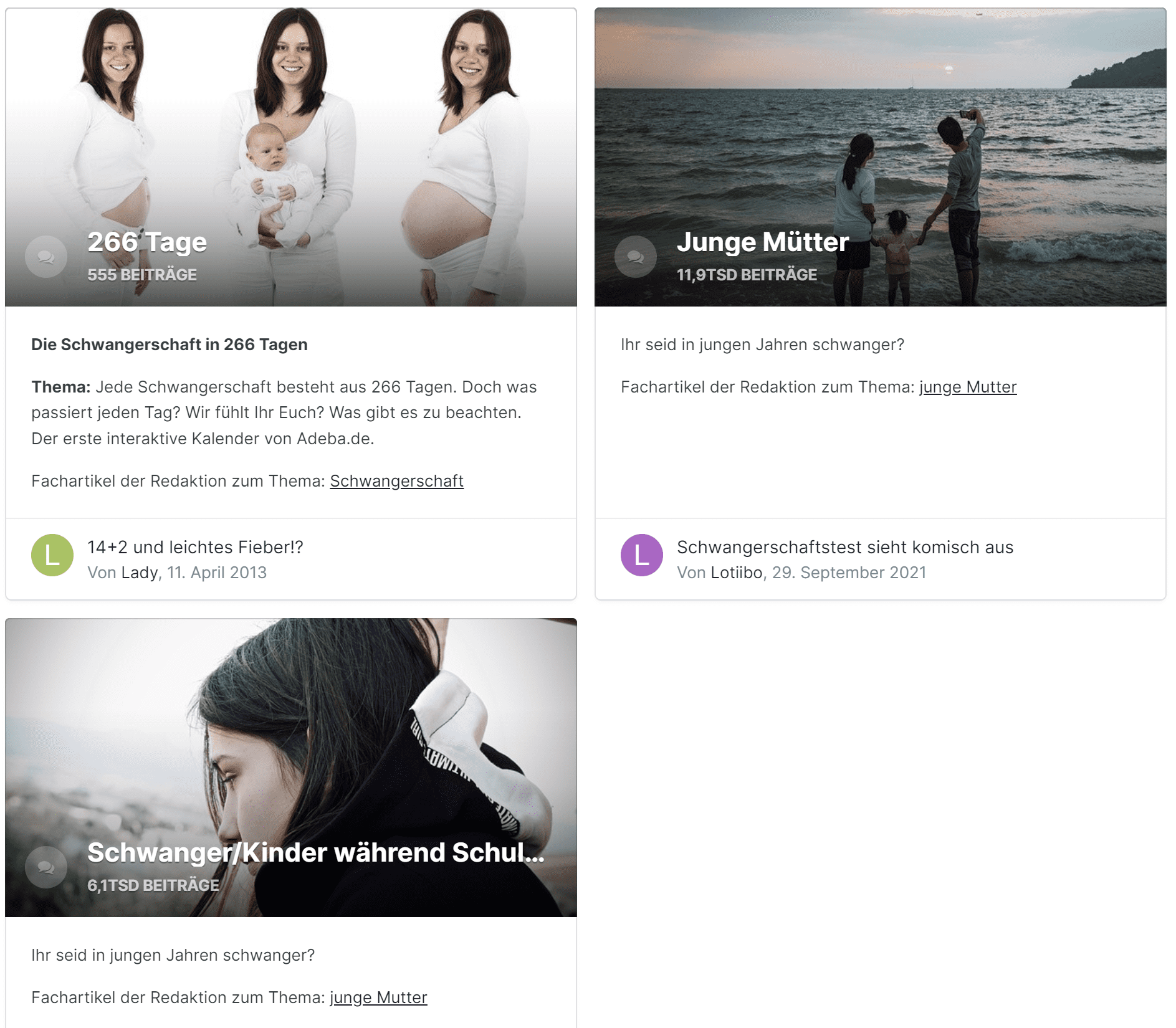The height and width of the screenshot is (1028, 1176).
Task: Open topic 14+2 und leichtes Fieber!?
Action: click(x=195, y=547)
